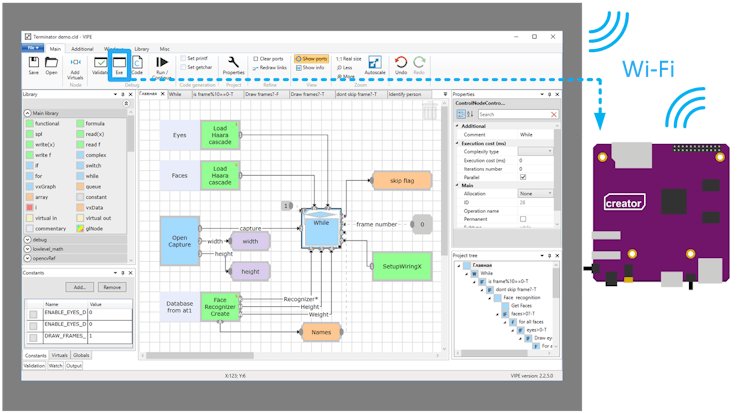The height and width of the screenshot is (413, 740).
Task: Select the vxGraph library node
Action: [x=41, y=186]
